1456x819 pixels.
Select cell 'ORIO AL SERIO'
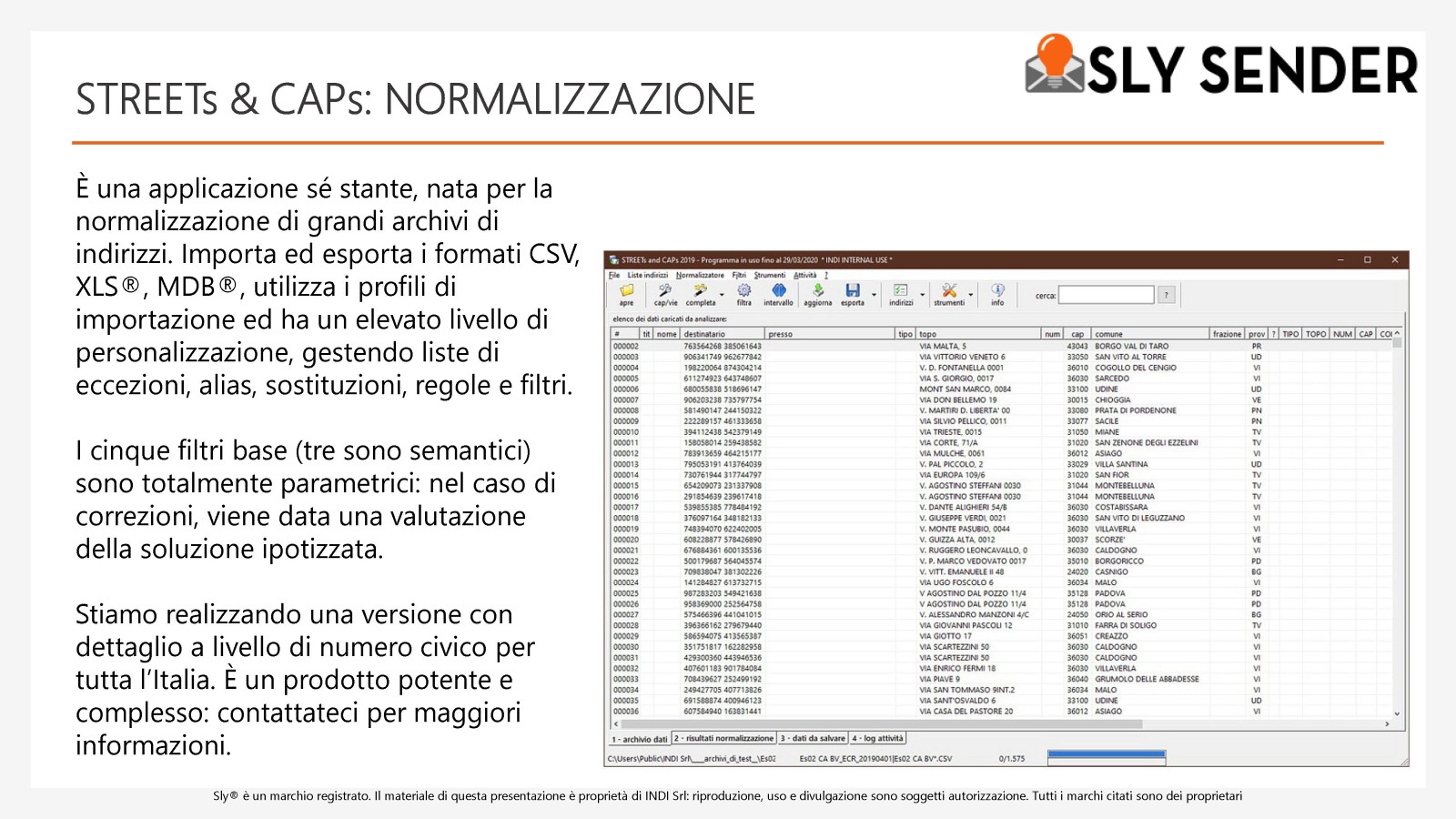1121,614
